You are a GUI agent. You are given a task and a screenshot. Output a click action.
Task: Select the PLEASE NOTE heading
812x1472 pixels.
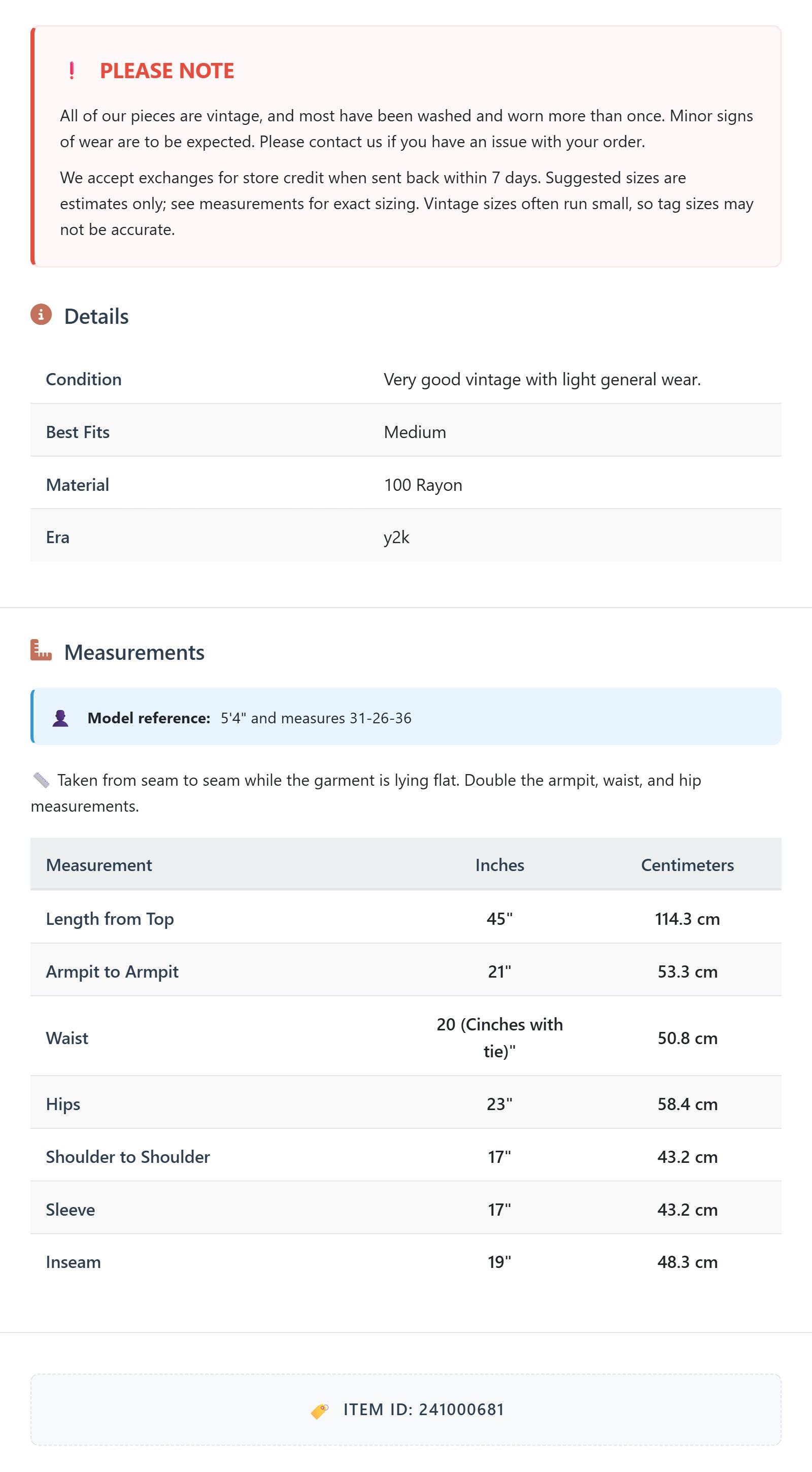coord(167,70)
